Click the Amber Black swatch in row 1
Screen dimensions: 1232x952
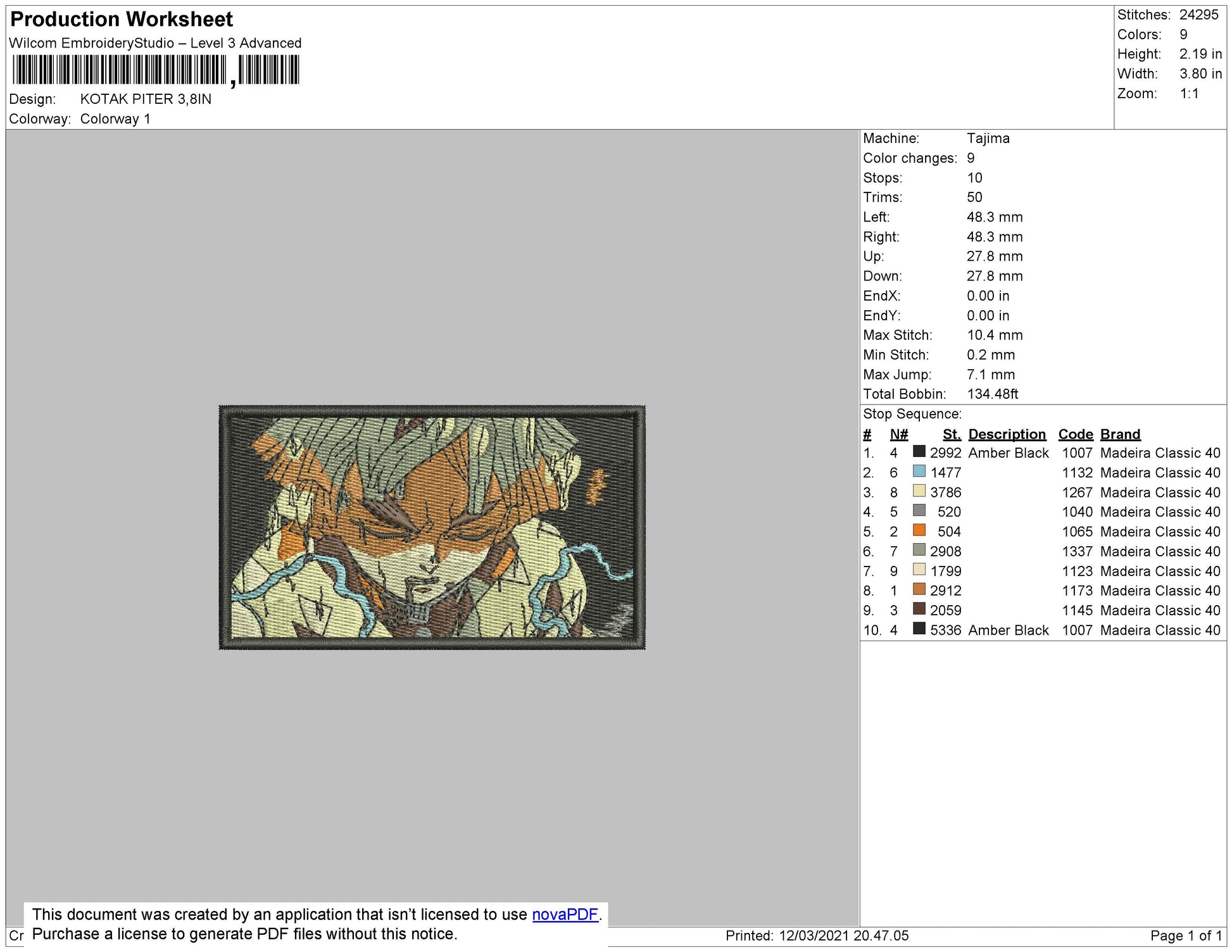pos(919,451)
